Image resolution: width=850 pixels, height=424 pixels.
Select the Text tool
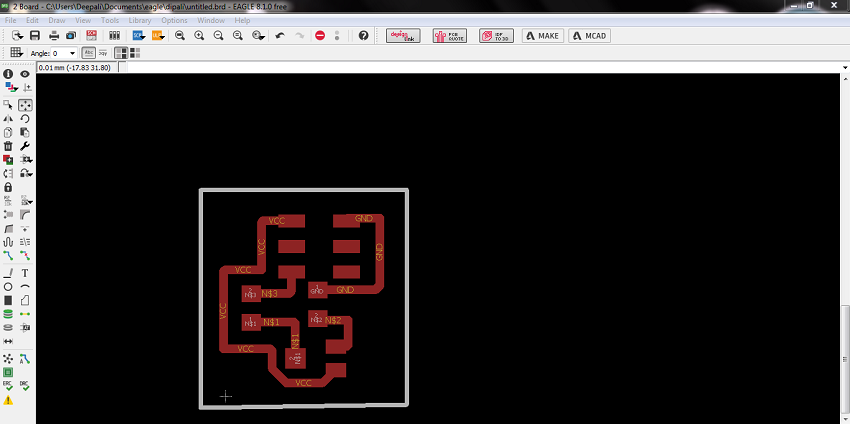pos(25,273)
